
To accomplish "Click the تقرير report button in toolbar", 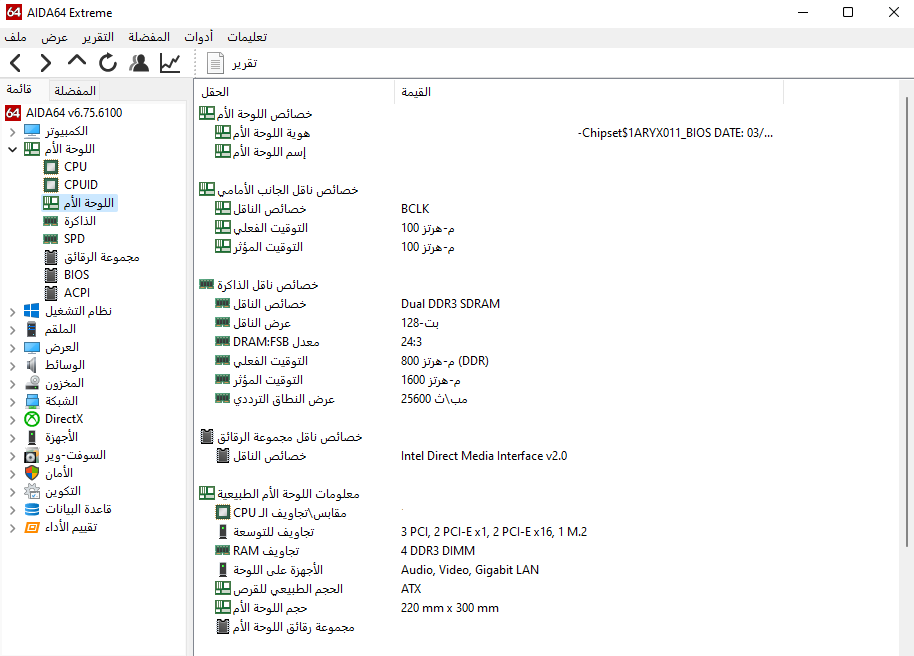I will [x=232, y=63].
